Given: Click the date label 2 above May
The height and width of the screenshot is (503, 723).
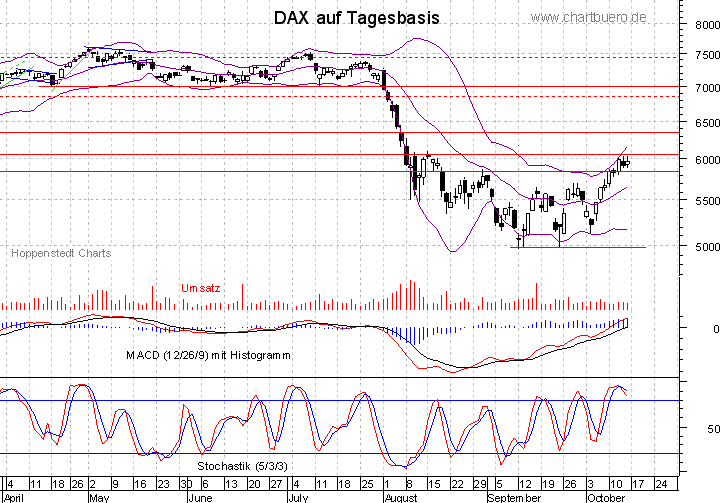Looking at the screenshot, I should click(x=92, y=485).
